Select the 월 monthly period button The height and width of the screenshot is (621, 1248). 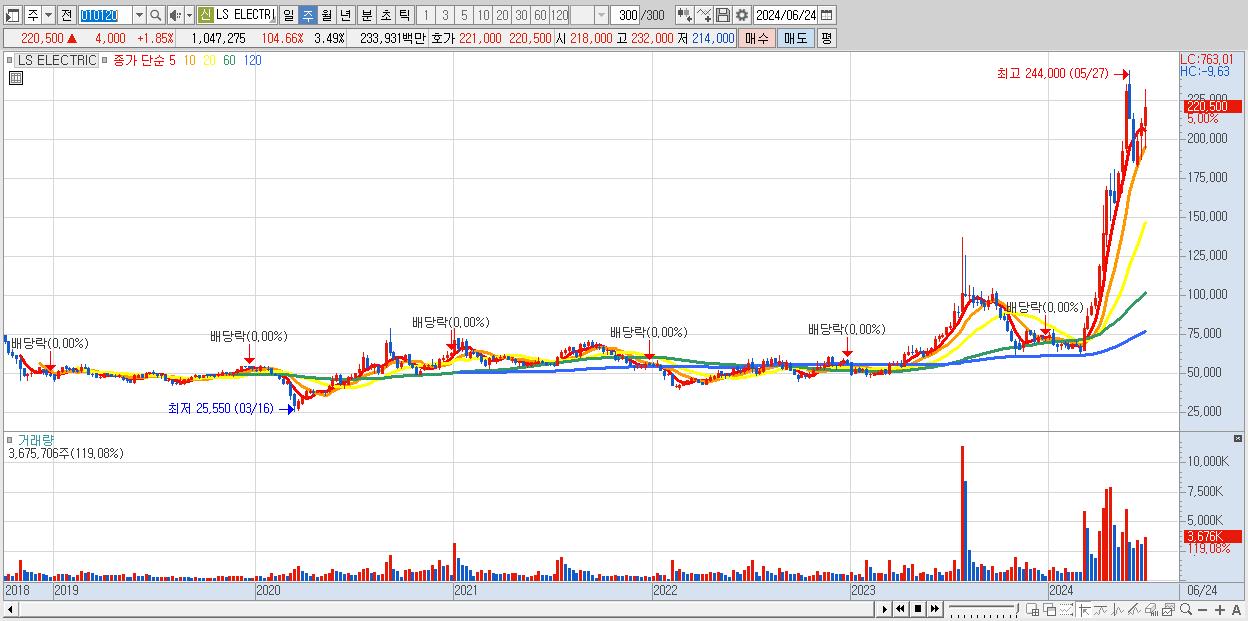tap(327, 15)
